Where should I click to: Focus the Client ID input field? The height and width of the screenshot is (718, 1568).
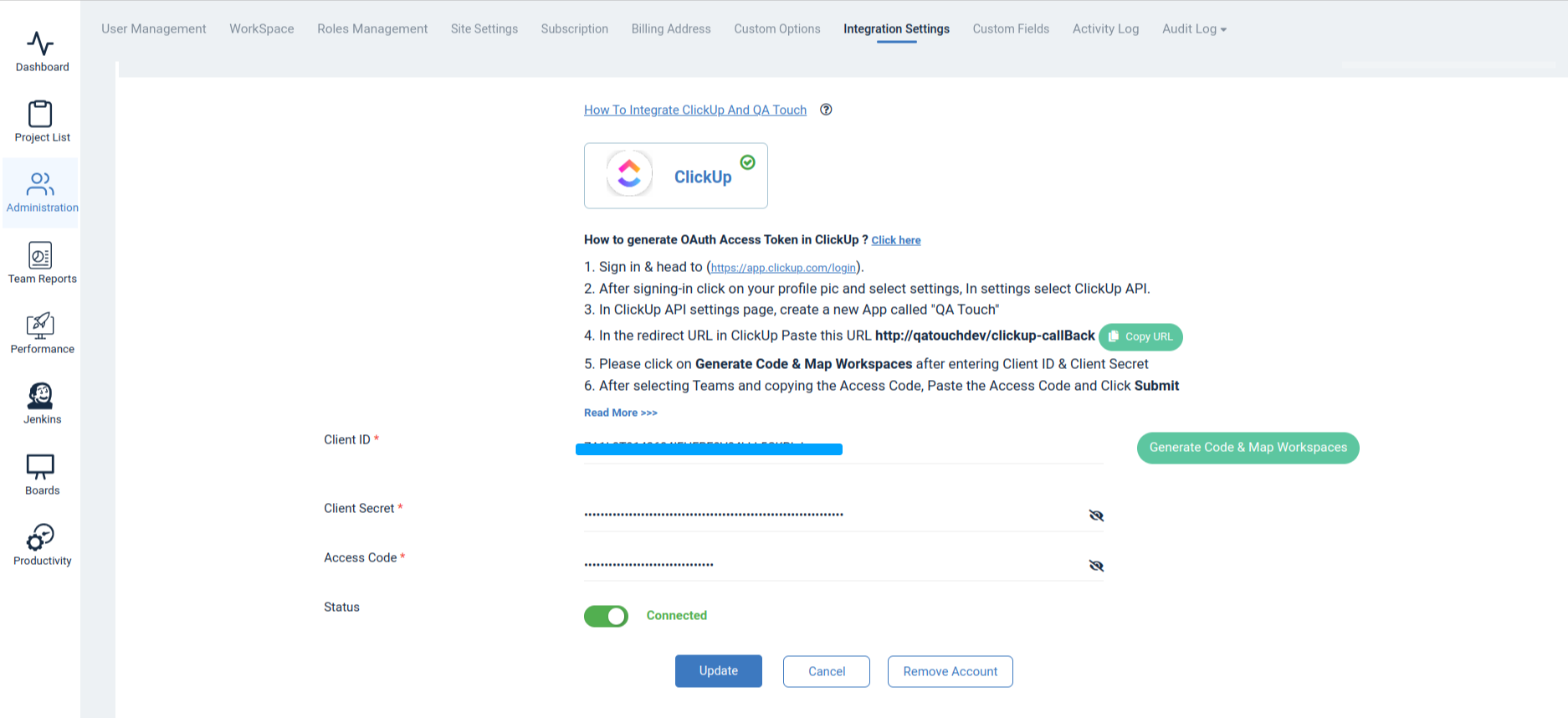tap(844, 448)
